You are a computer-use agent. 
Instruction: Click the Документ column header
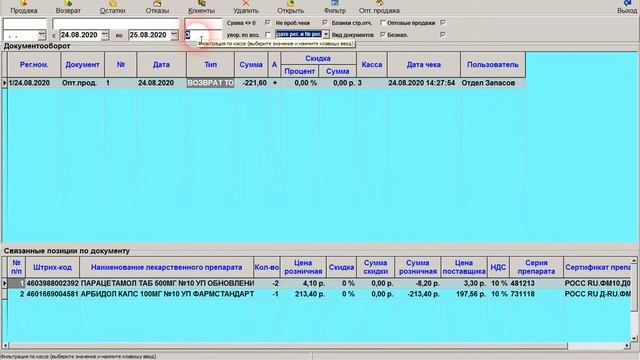coord(82,64)
